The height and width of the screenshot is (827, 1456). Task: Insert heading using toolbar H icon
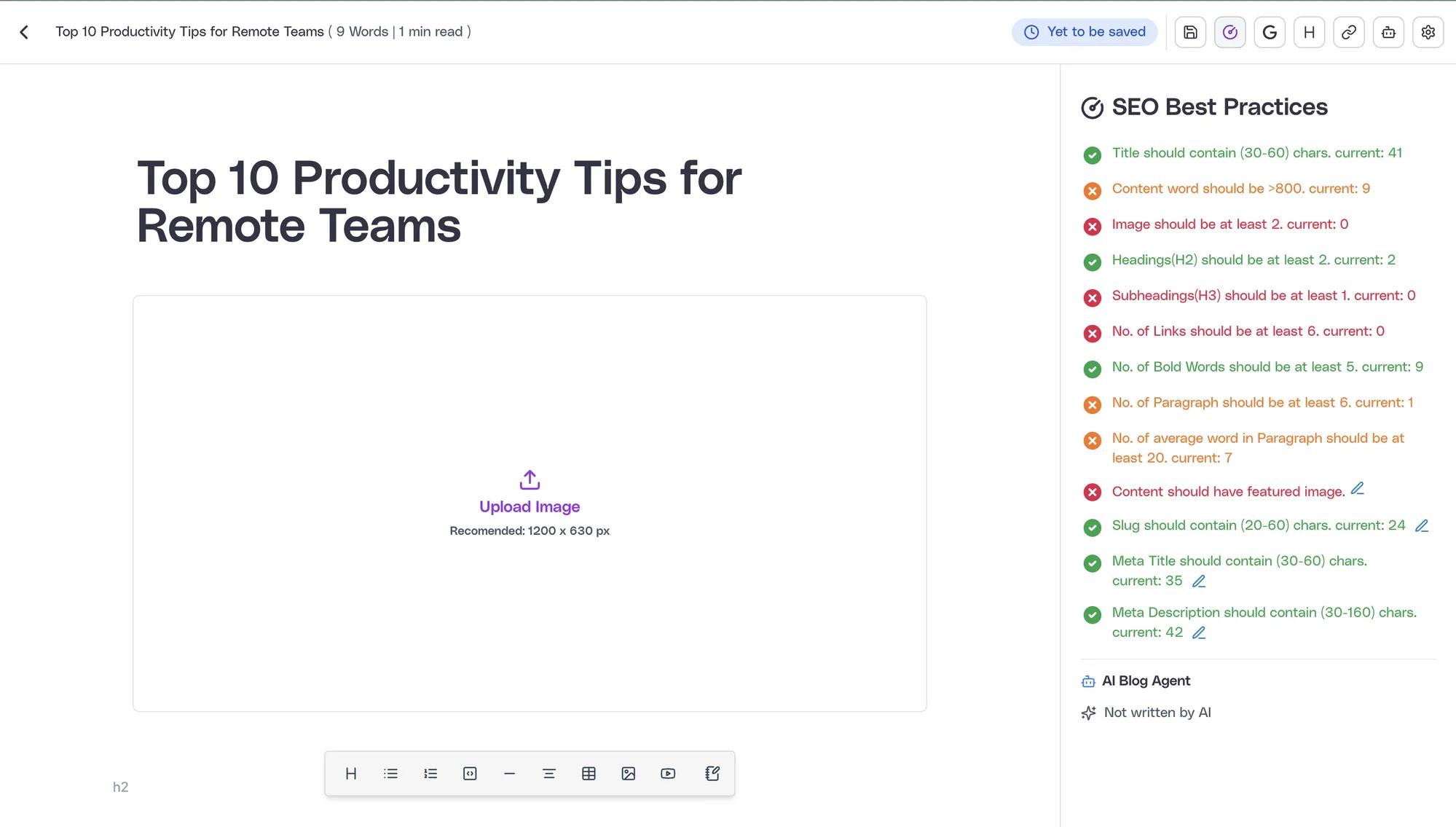pos(351,774)
